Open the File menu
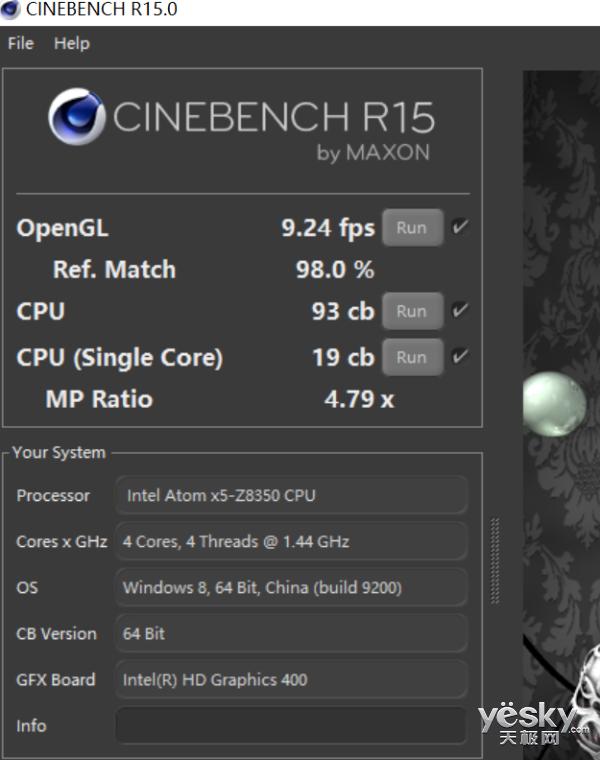Viewport: 600px width, 760px height. point(21,44)
